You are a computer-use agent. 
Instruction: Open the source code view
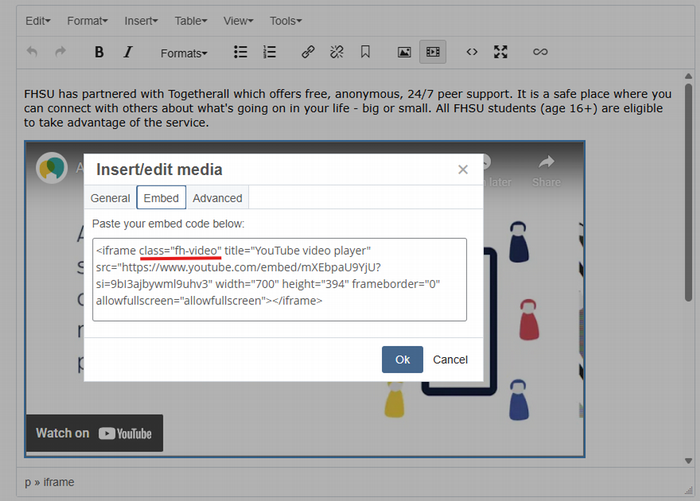point(472,52)
